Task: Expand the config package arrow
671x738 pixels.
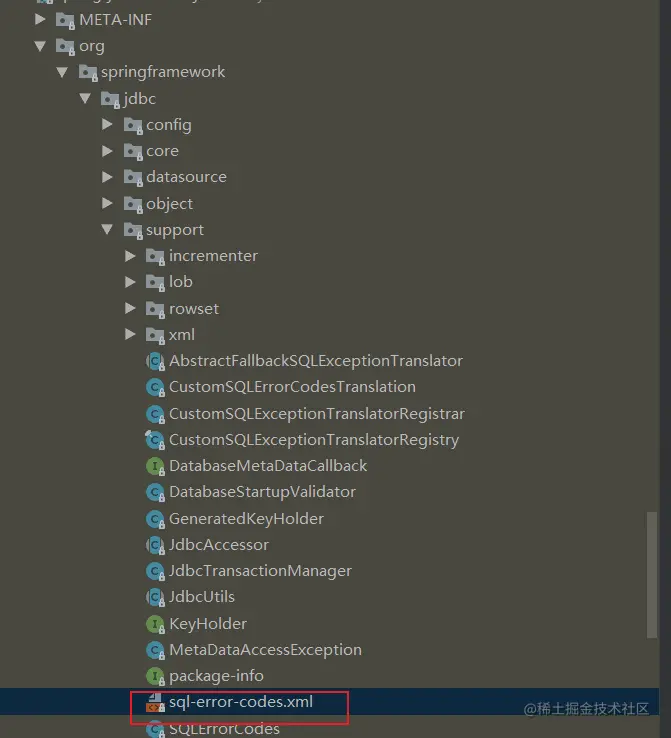Action: (107, 124)
